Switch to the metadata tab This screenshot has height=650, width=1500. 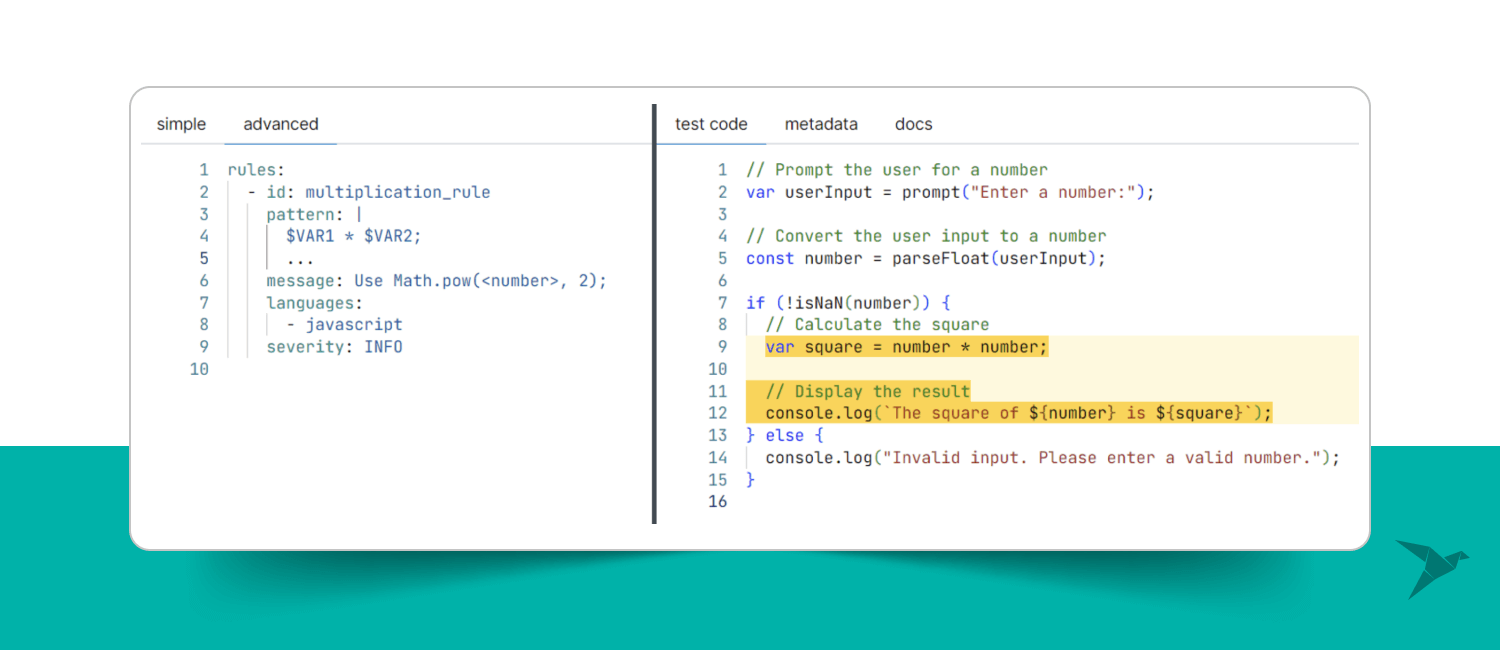pos(821,124)
